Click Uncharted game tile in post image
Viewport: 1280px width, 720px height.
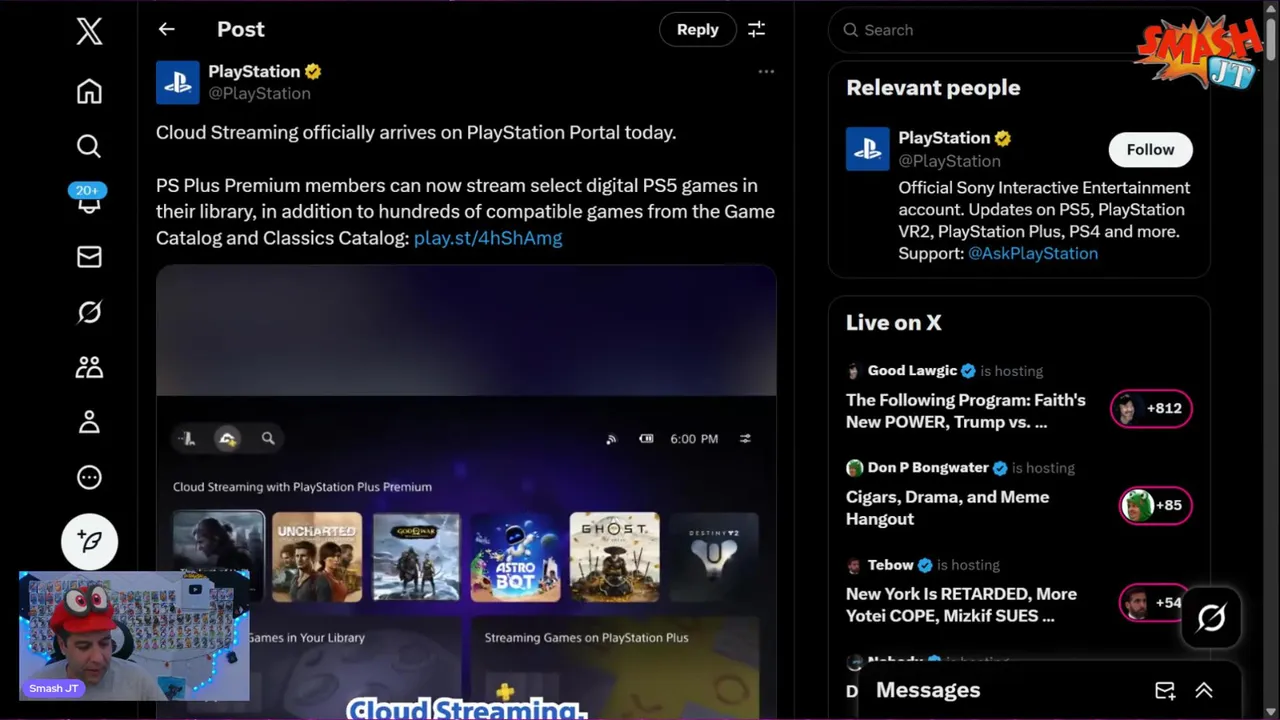coord(317,557)
